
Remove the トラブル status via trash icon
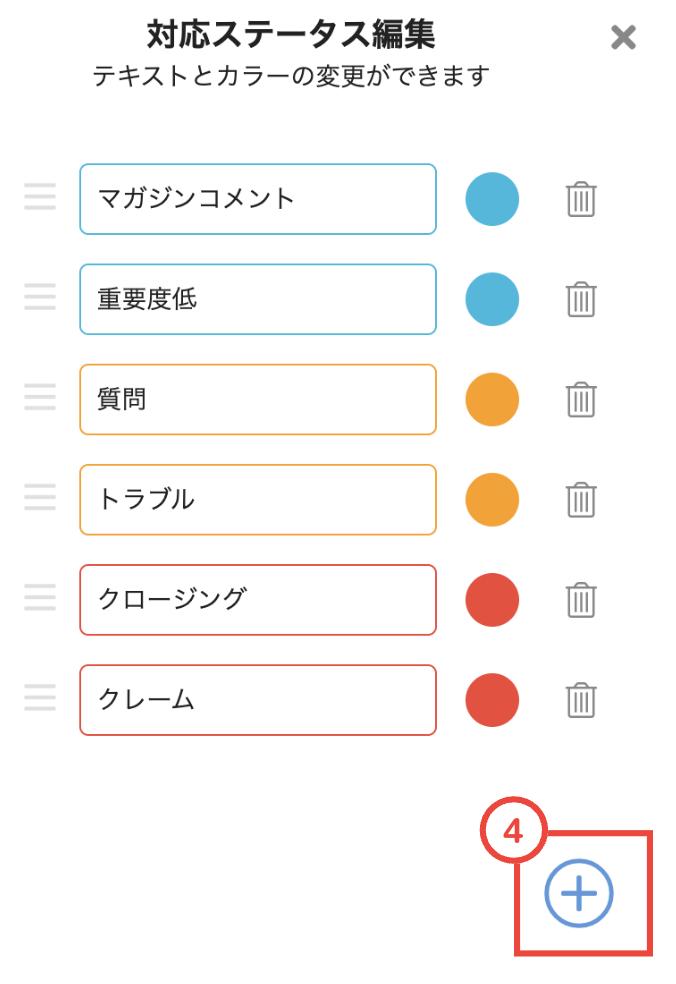(581, 500)
